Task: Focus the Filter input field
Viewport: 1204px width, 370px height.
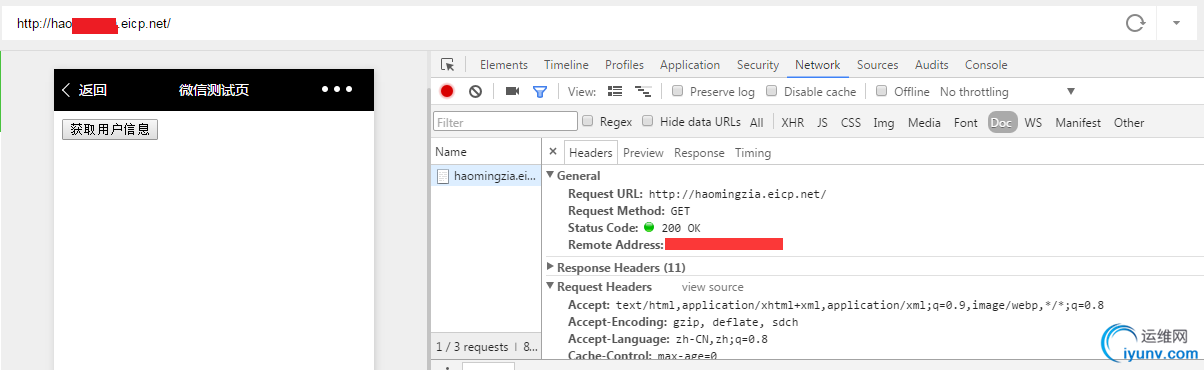Action: point(506,122)
